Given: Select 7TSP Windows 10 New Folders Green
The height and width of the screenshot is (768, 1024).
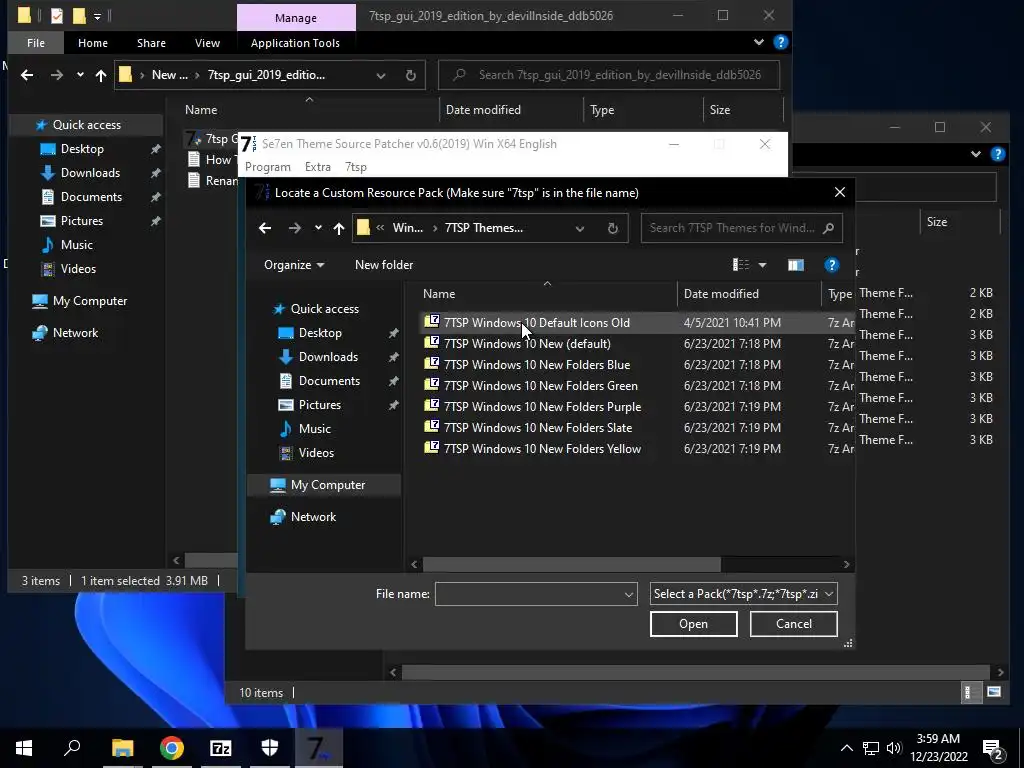Looking at the screenshot, I should coord(540,385).
